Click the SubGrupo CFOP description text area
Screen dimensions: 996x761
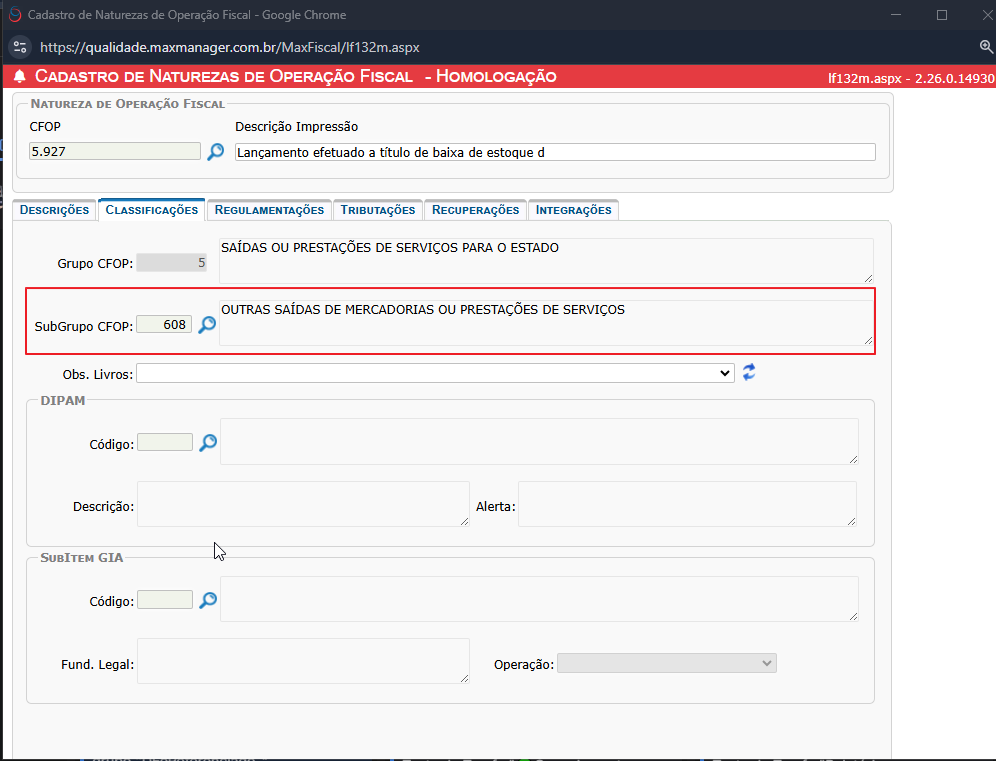[x=546, y=323]
